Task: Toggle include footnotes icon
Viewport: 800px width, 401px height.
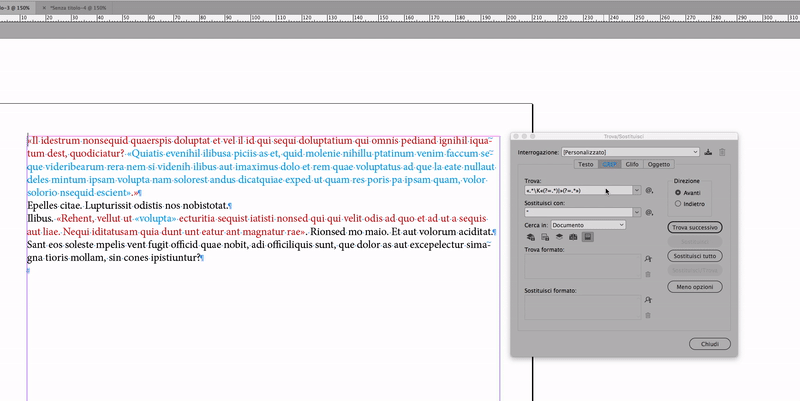Action: pos(588,237)
